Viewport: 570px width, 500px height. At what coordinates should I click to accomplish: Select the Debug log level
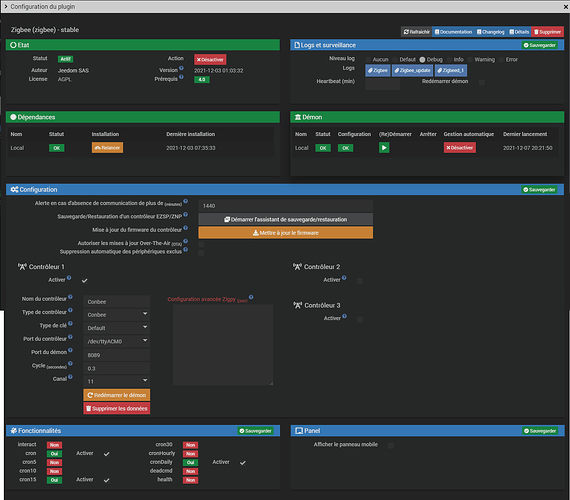(422, 59)
